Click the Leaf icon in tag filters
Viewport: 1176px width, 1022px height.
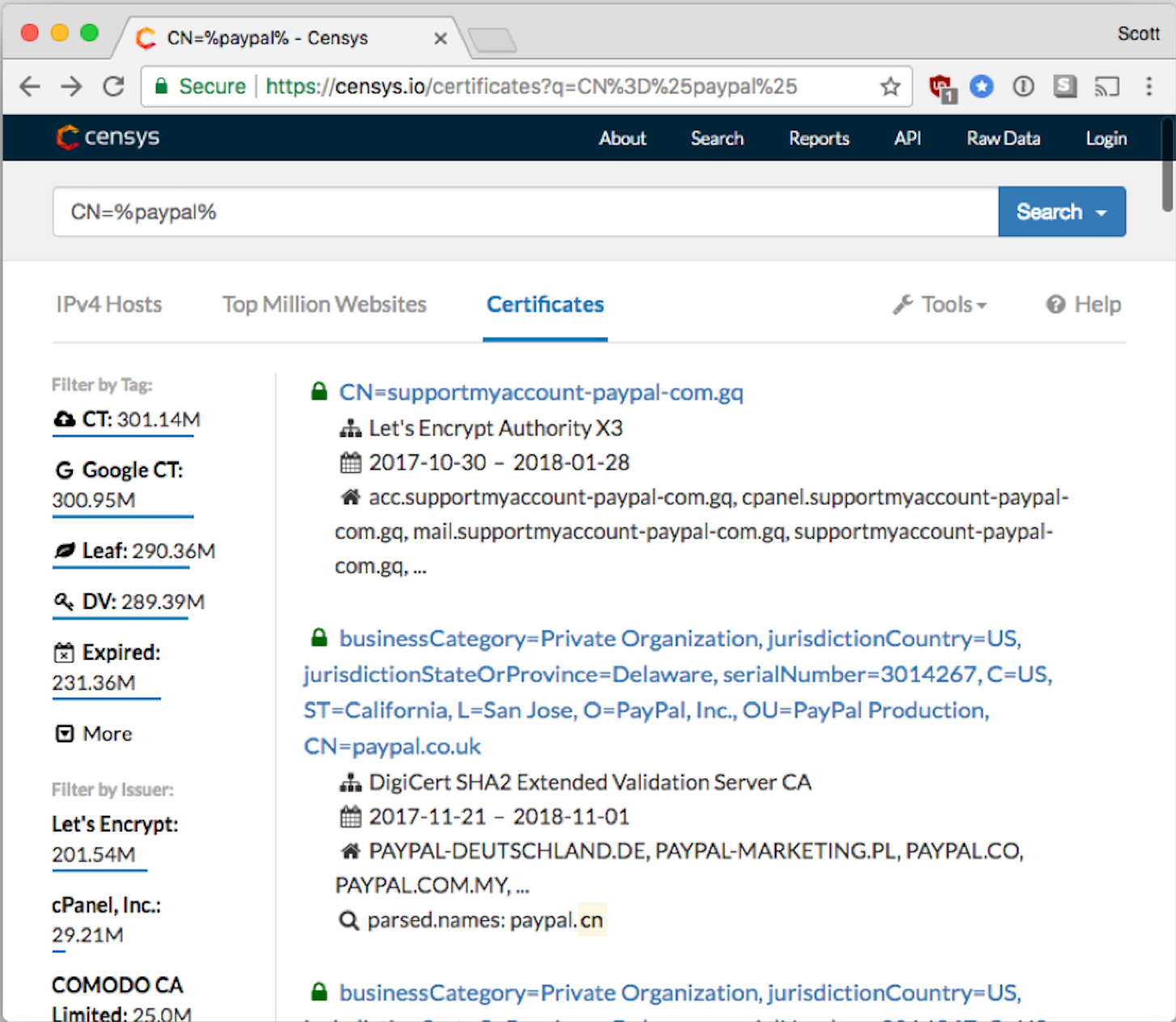65,551
